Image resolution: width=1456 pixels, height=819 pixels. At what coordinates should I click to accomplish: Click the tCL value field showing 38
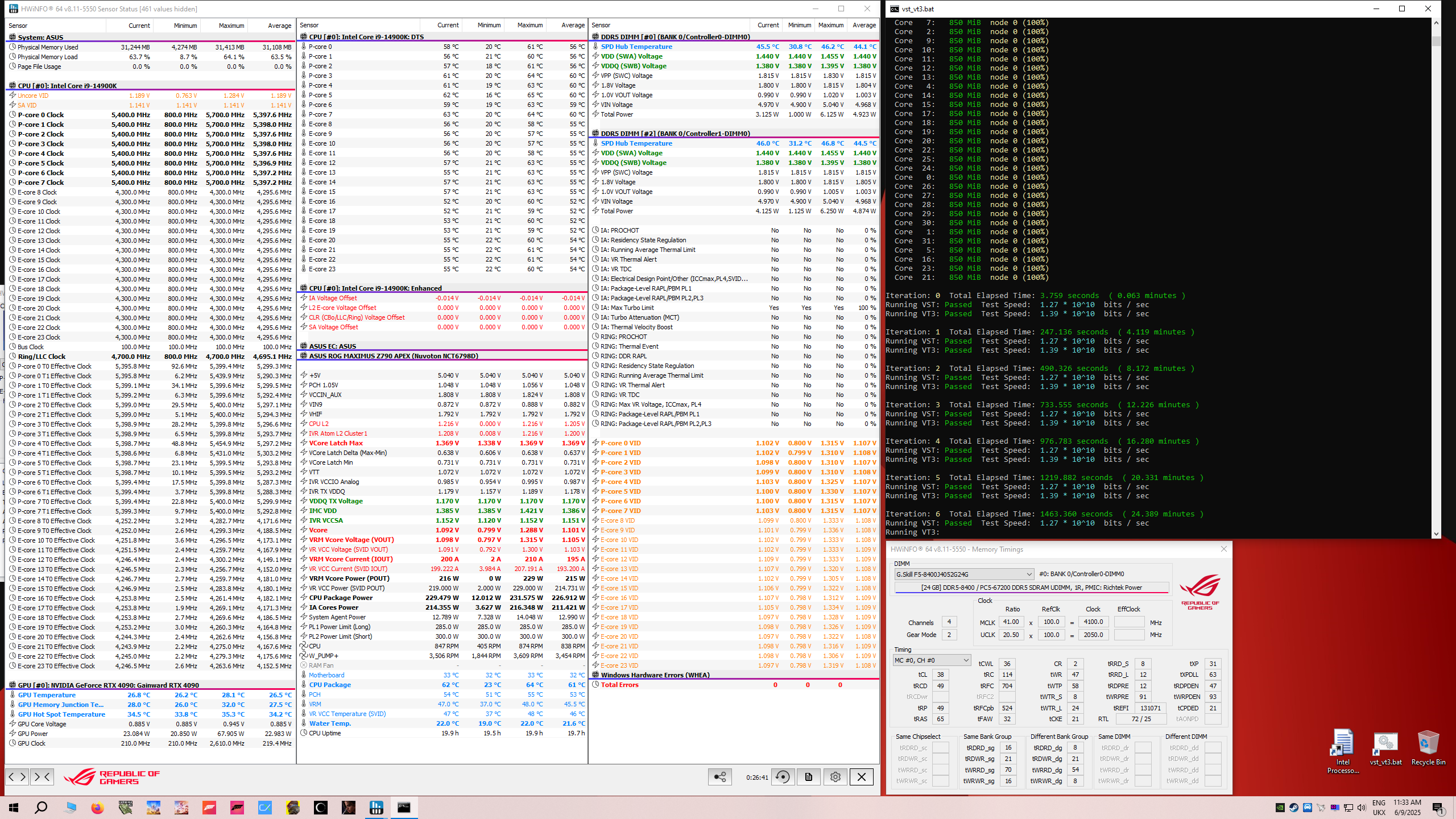tap(941, 675)
